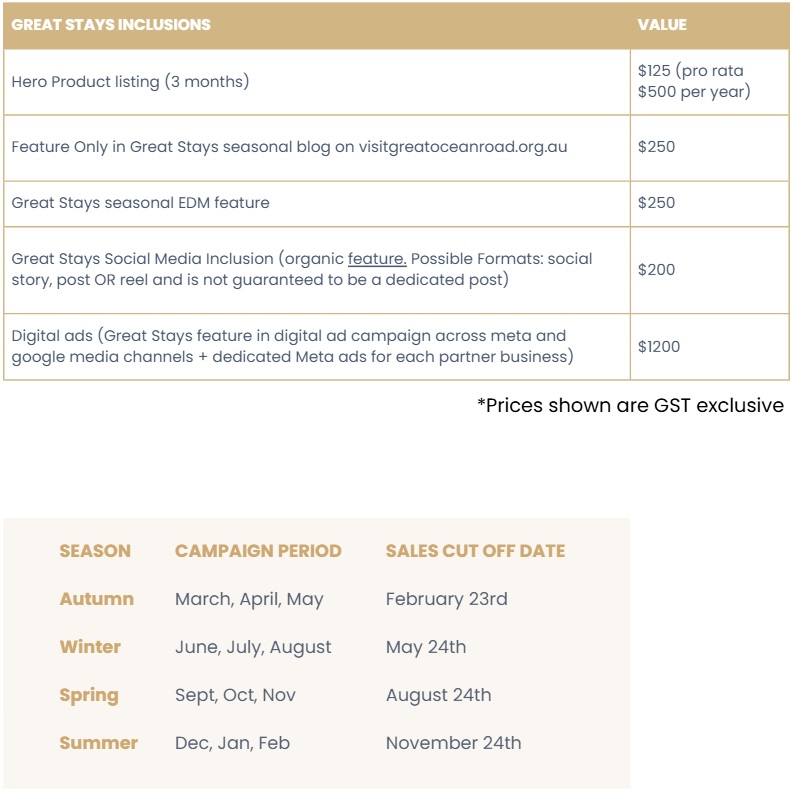The width and height of the screenshot is (792, 810).
Task: Click the "VALUE" column header
Action: [x=662, y=25]
